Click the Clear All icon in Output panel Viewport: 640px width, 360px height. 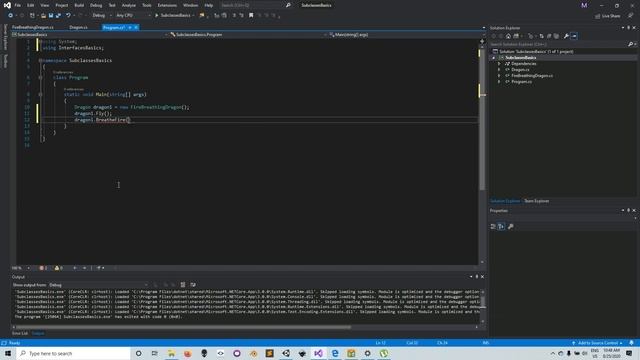pyautogui.click(x=183, y=285)
